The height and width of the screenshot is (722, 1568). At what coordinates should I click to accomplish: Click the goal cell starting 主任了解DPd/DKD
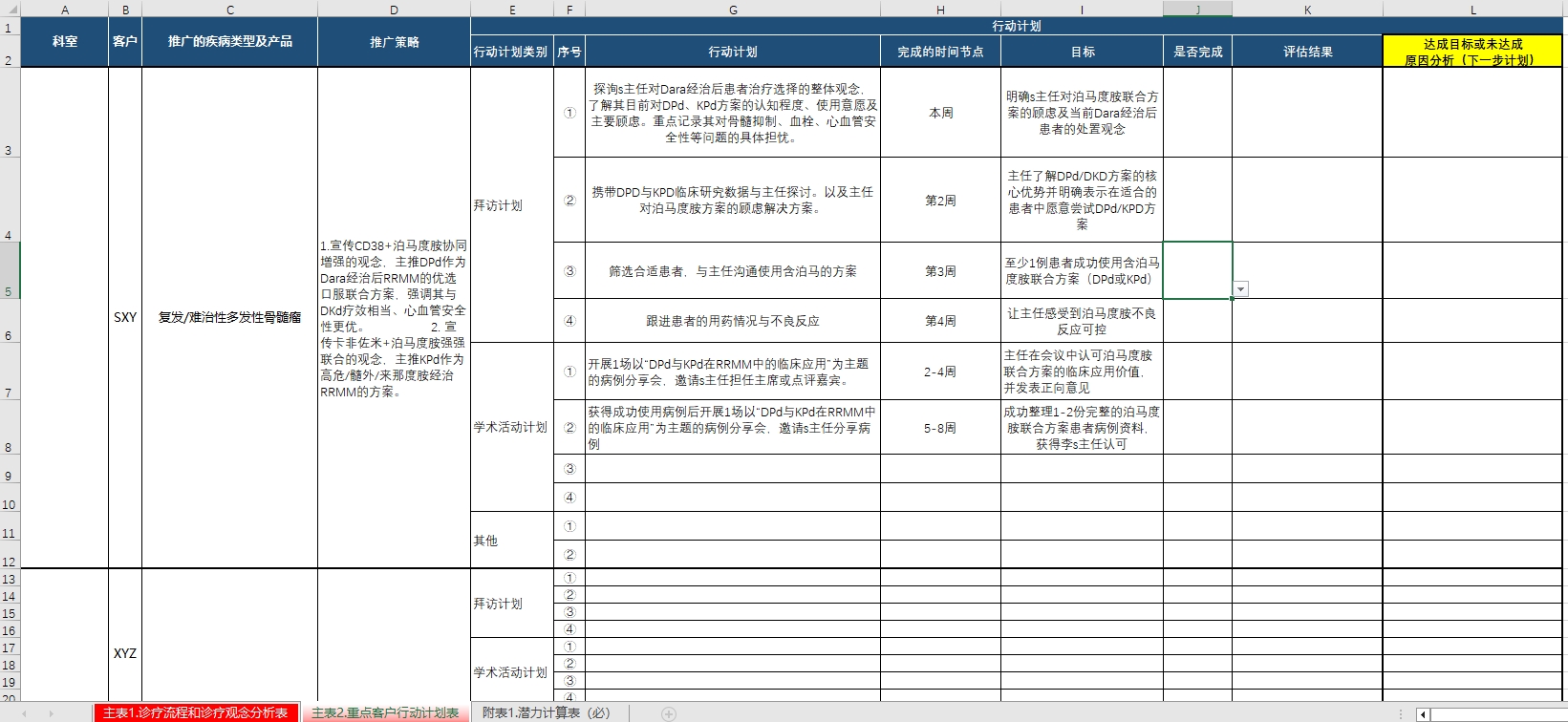(x=1082, y=200)
